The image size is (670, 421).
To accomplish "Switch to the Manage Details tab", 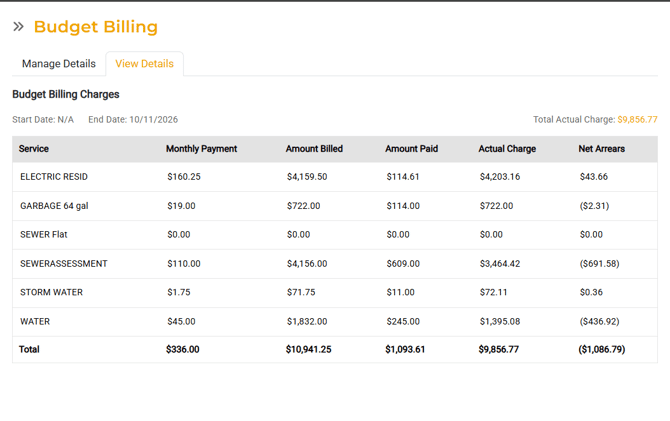I will (59, 64).
